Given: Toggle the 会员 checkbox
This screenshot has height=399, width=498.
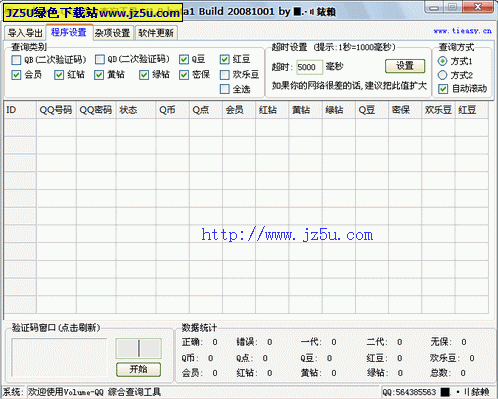Looking at the screenshot, I should pyautogui.click(x=16, y=75).
